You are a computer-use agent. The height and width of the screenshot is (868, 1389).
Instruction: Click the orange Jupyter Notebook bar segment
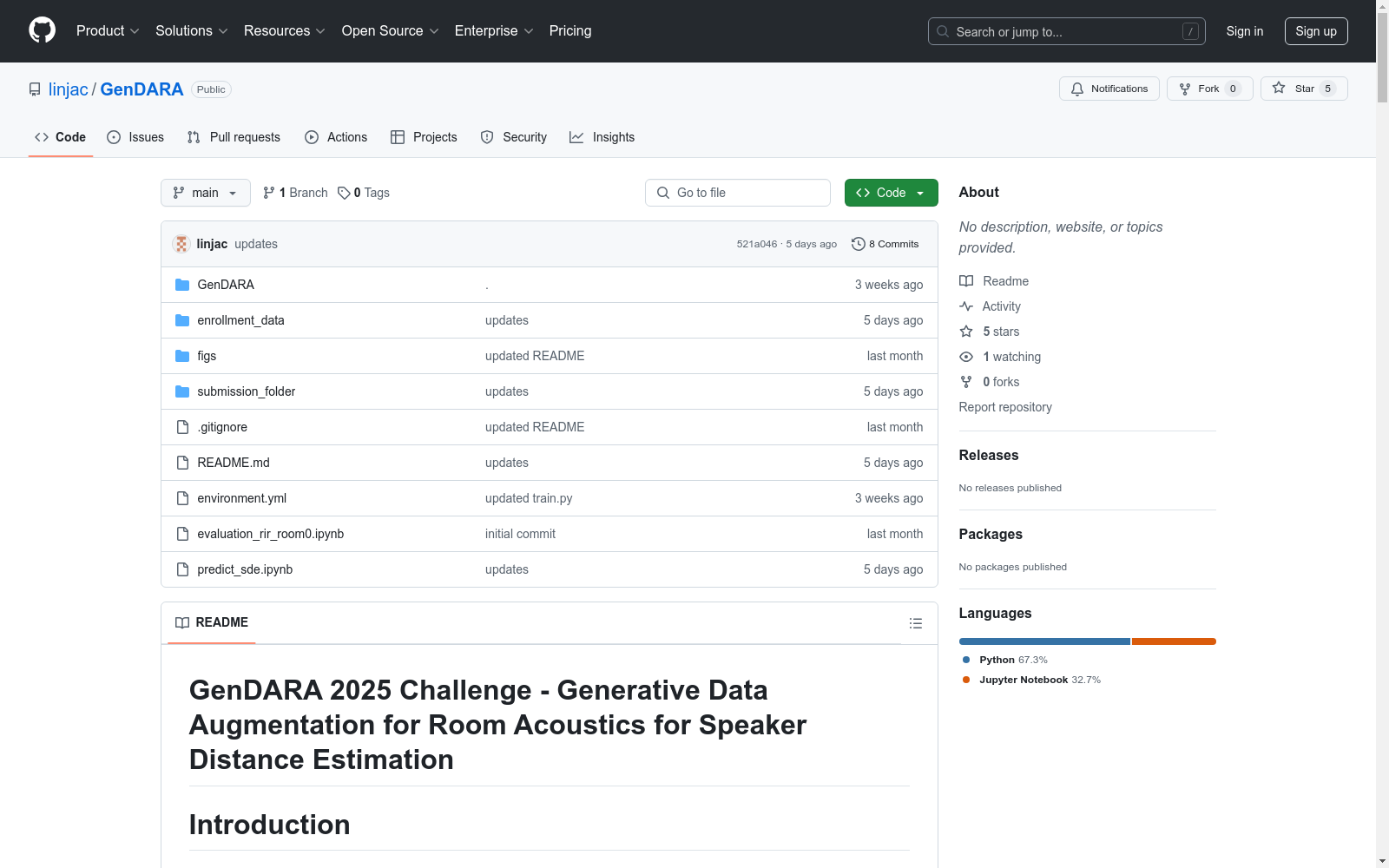(x=1174, y=641)
